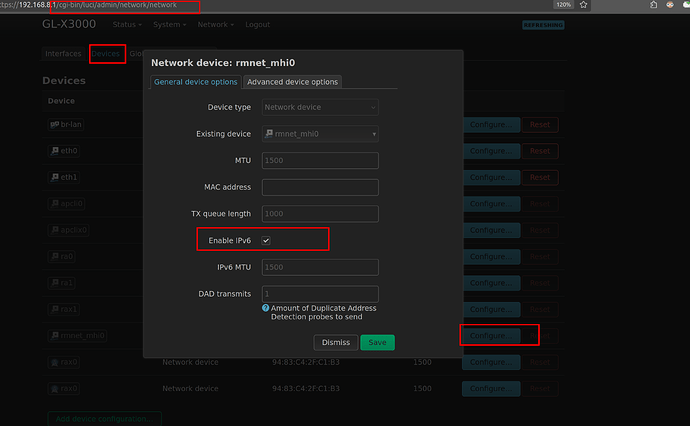This screenshot has height=426, width=690.
Task: Click the 'Device' column header
Action: pyautogui.click(x=61, y=101)
